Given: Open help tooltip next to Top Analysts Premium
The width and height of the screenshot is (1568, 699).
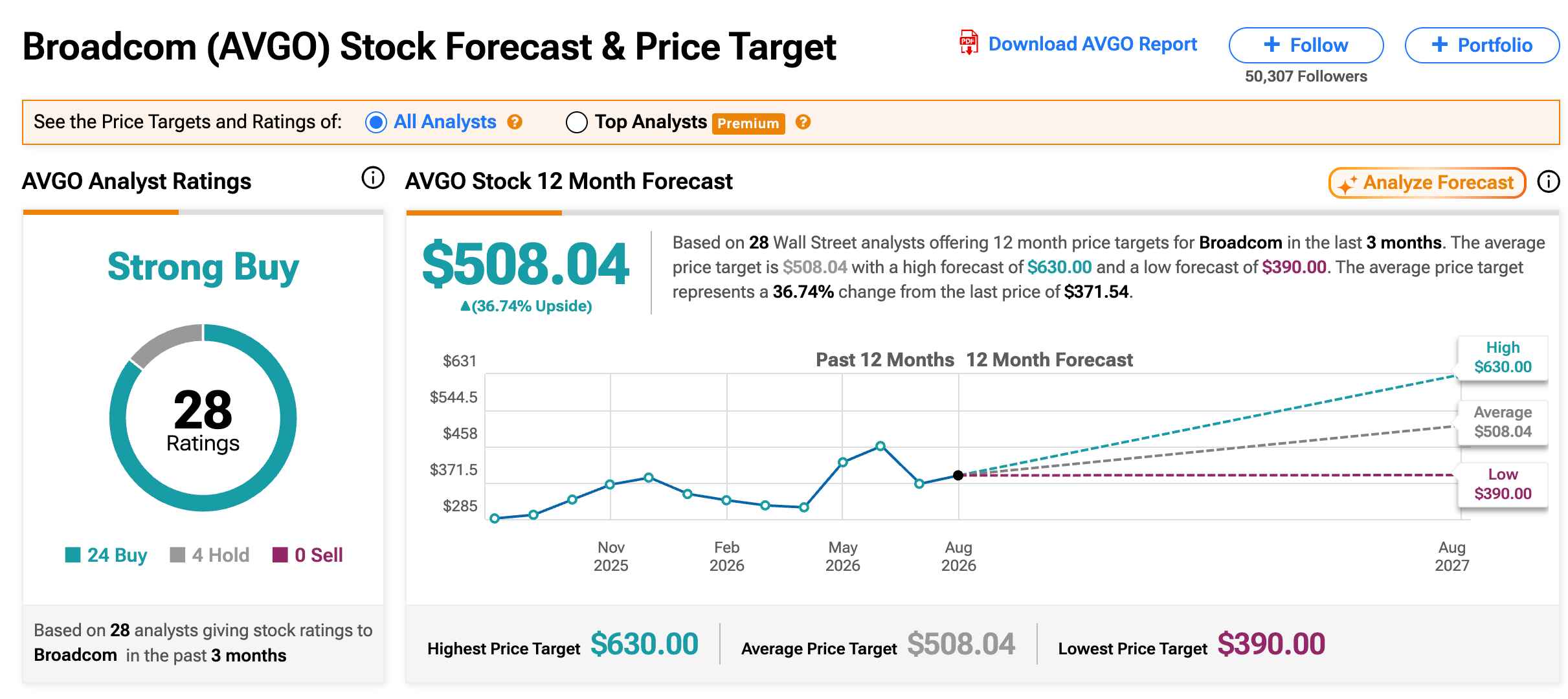Looking at the screenshot, I should tap(803, 122).
